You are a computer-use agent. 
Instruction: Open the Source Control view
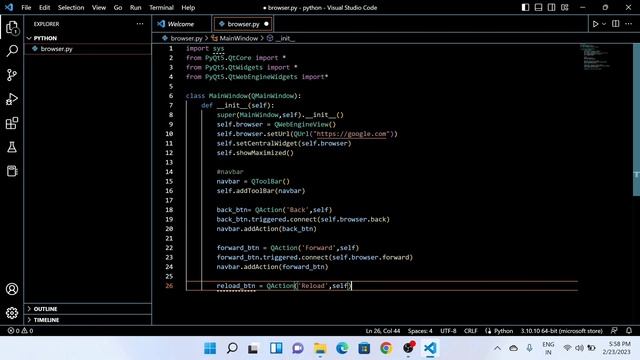[x=12, y=75]
